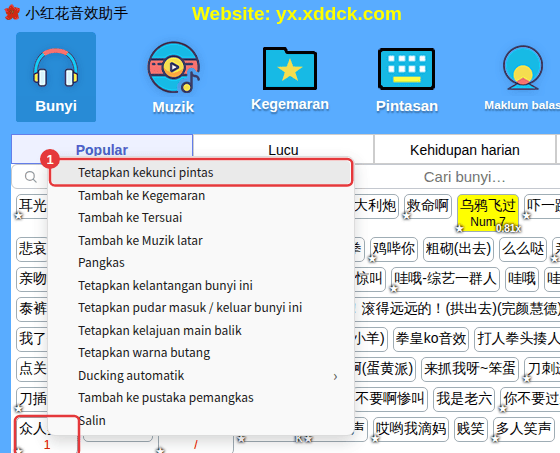
Task: Play the 你不要过 sound
Action: tap(530, 399)
